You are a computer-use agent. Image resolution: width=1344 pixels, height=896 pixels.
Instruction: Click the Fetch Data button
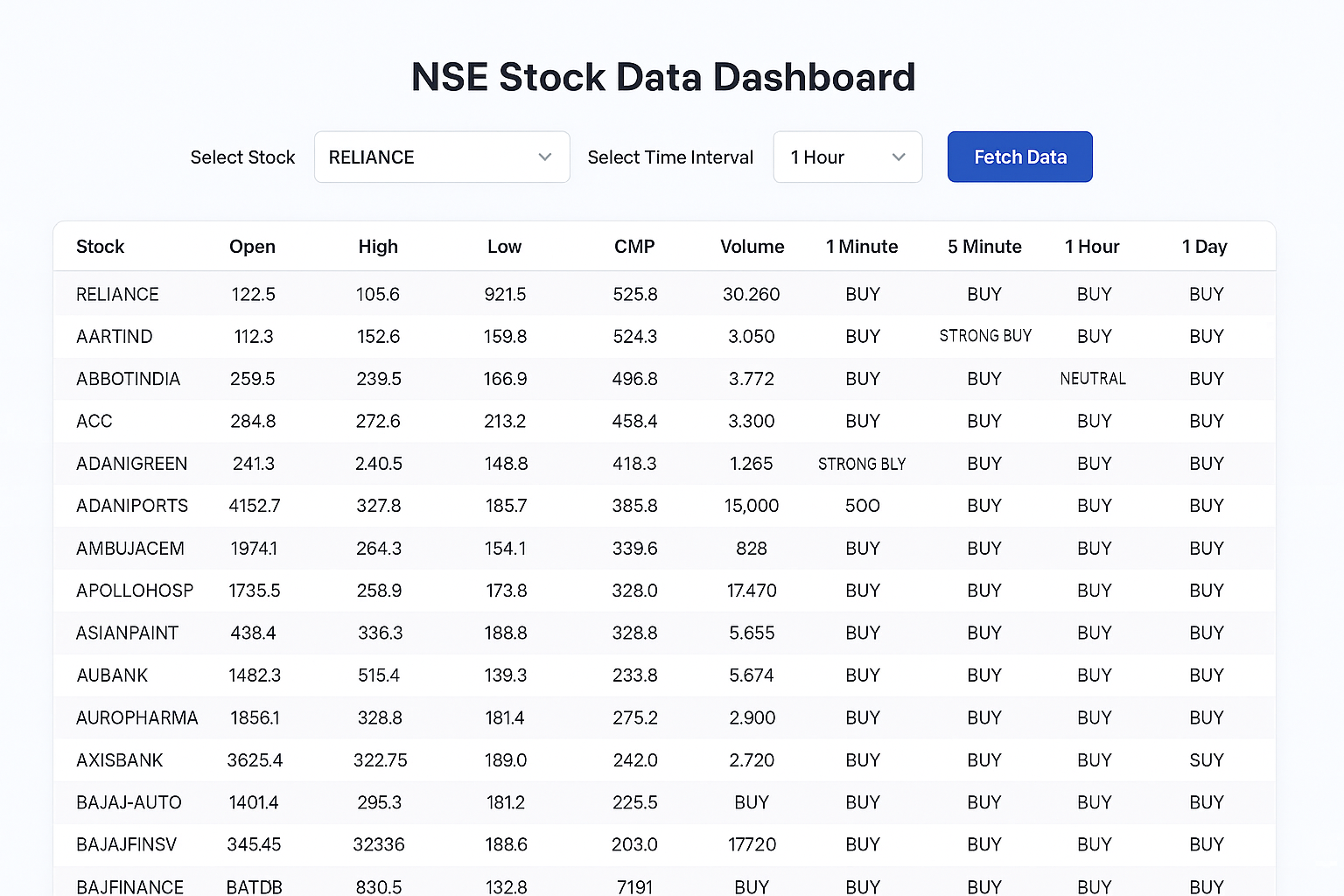pyautogui.click(x=1019, y=157)
